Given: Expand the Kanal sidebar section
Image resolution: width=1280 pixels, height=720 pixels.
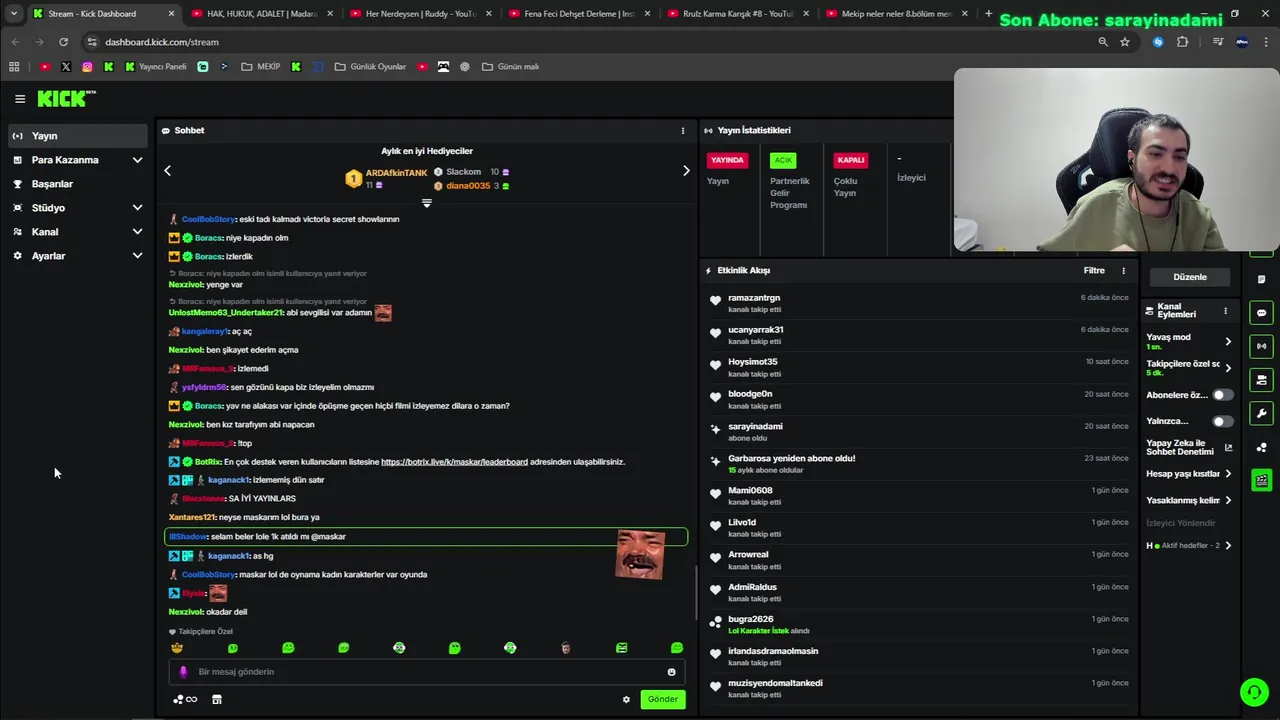Looking at the screenshot, I should click(137, 232).
